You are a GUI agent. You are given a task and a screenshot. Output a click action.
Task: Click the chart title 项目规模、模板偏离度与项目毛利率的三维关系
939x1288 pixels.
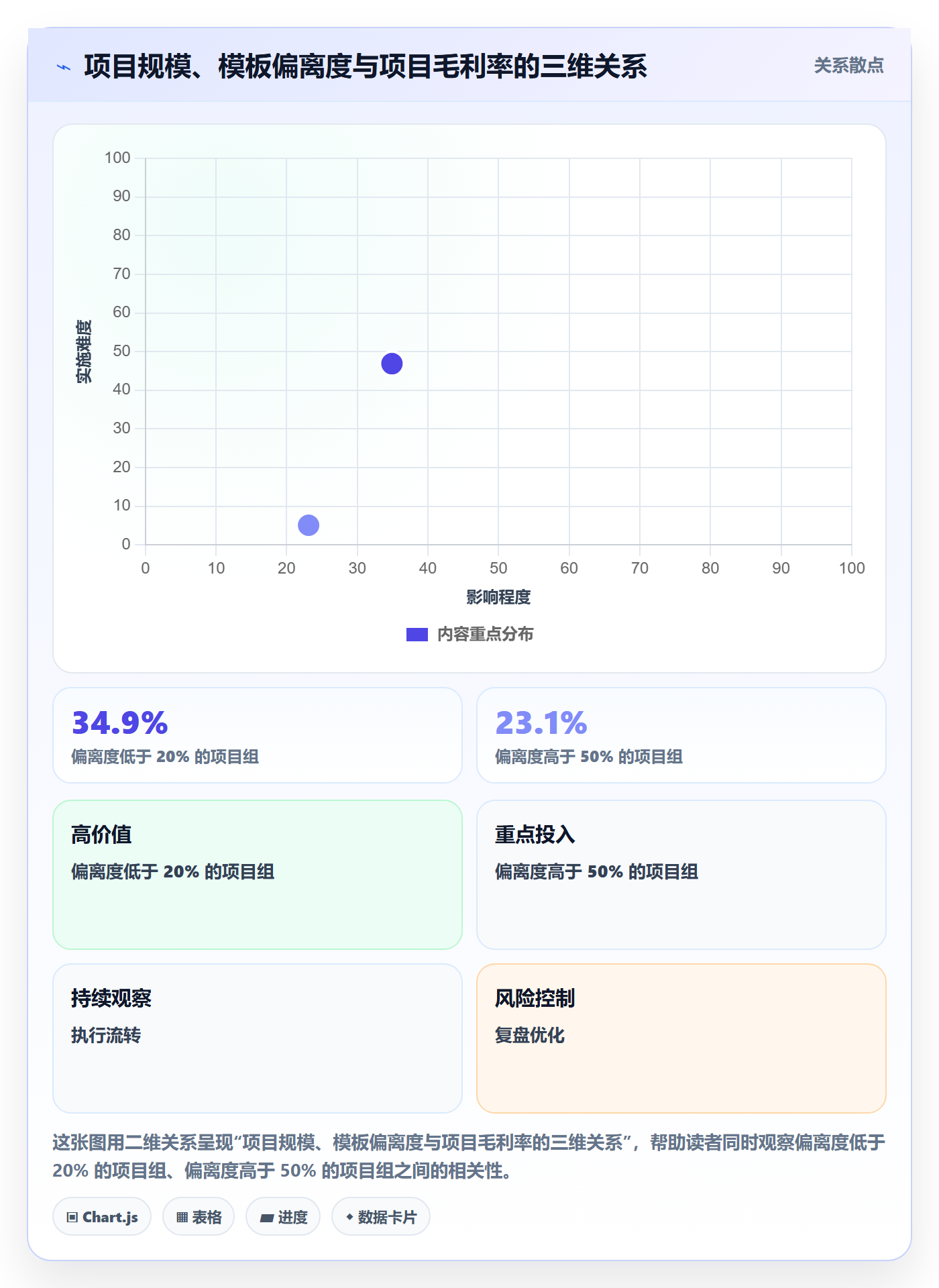(x=366, y=66)
